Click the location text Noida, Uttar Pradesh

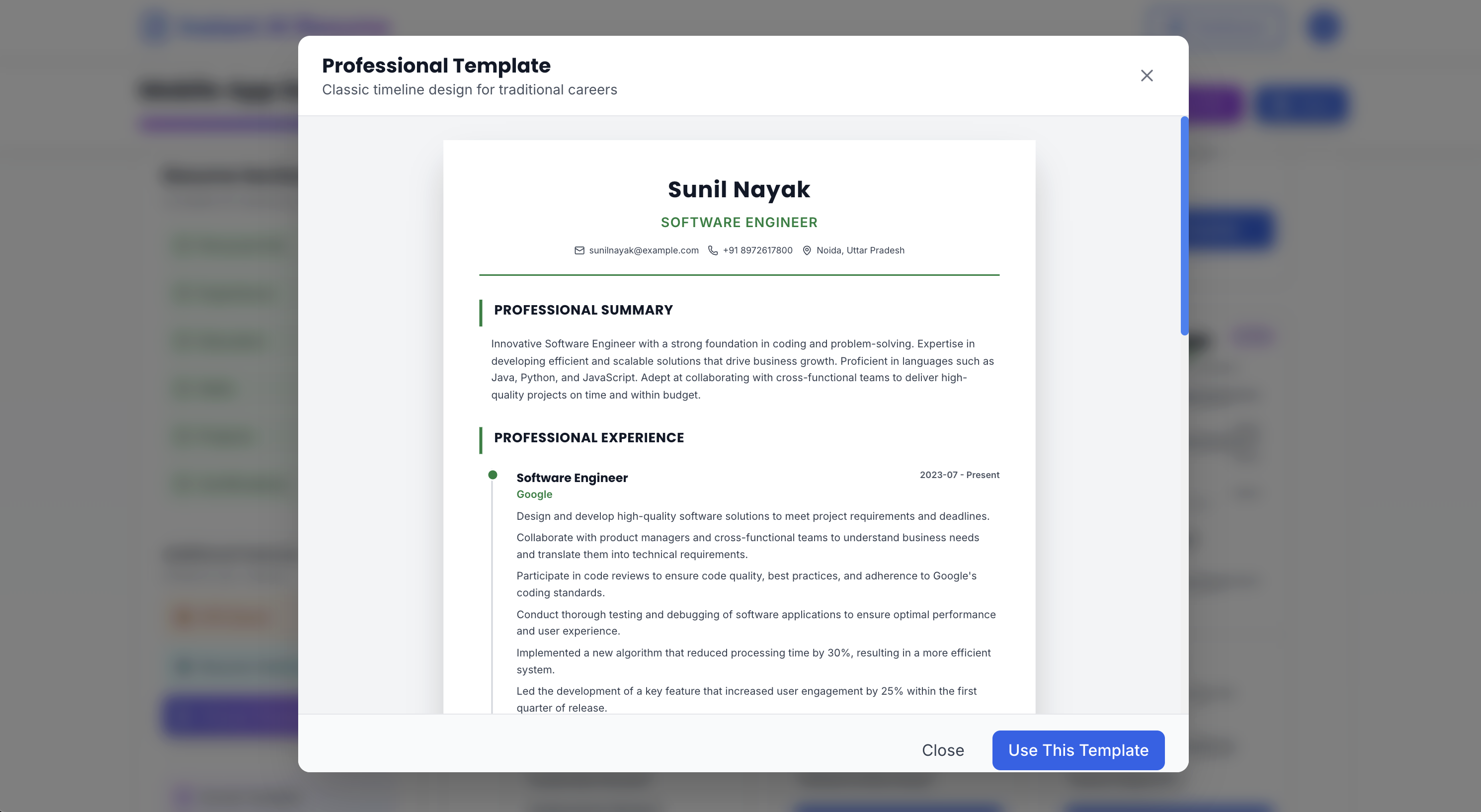click(x=859, y=250)
